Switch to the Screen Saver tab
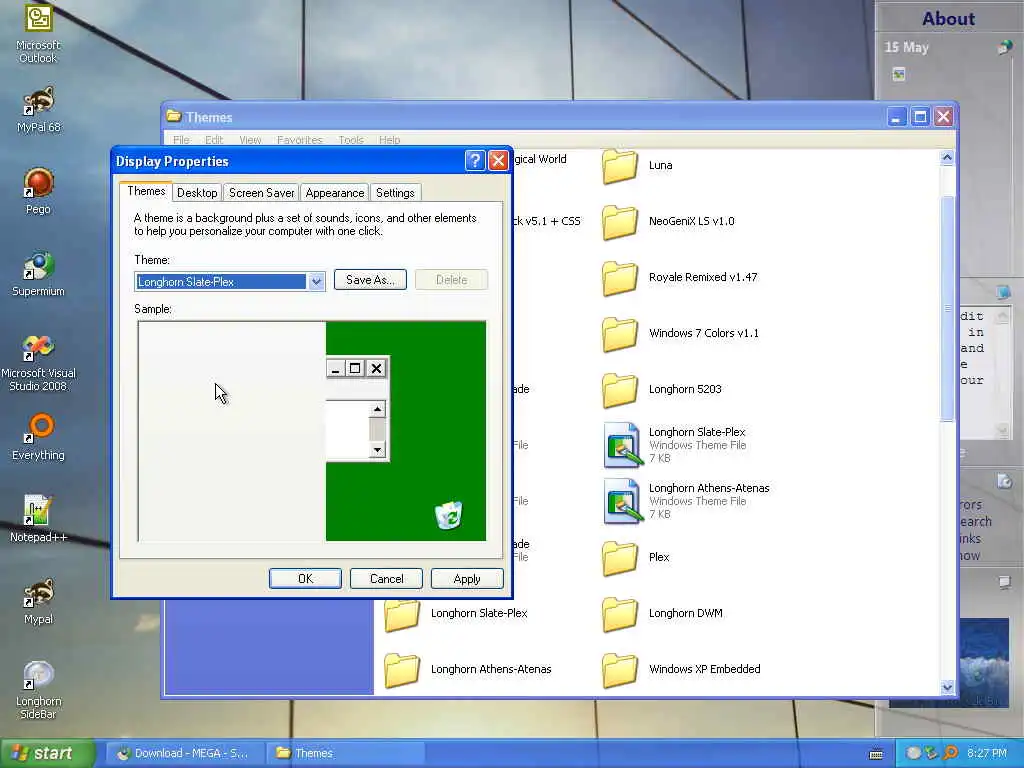This screenshot has height=768, width=1024. click(261, 193)
